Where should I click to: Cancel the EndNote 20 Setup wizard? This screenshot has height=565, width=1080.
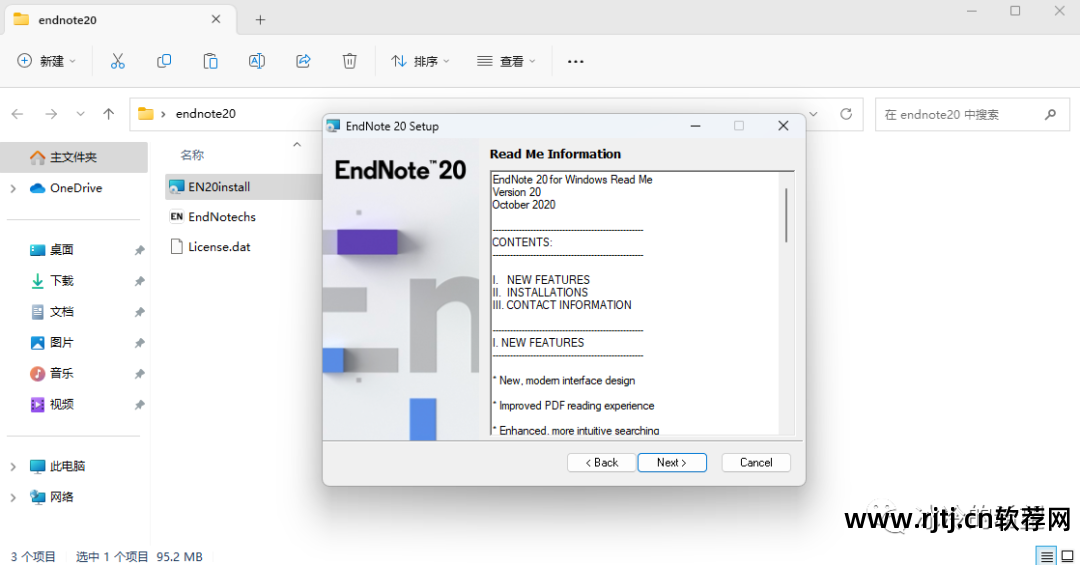756,462
